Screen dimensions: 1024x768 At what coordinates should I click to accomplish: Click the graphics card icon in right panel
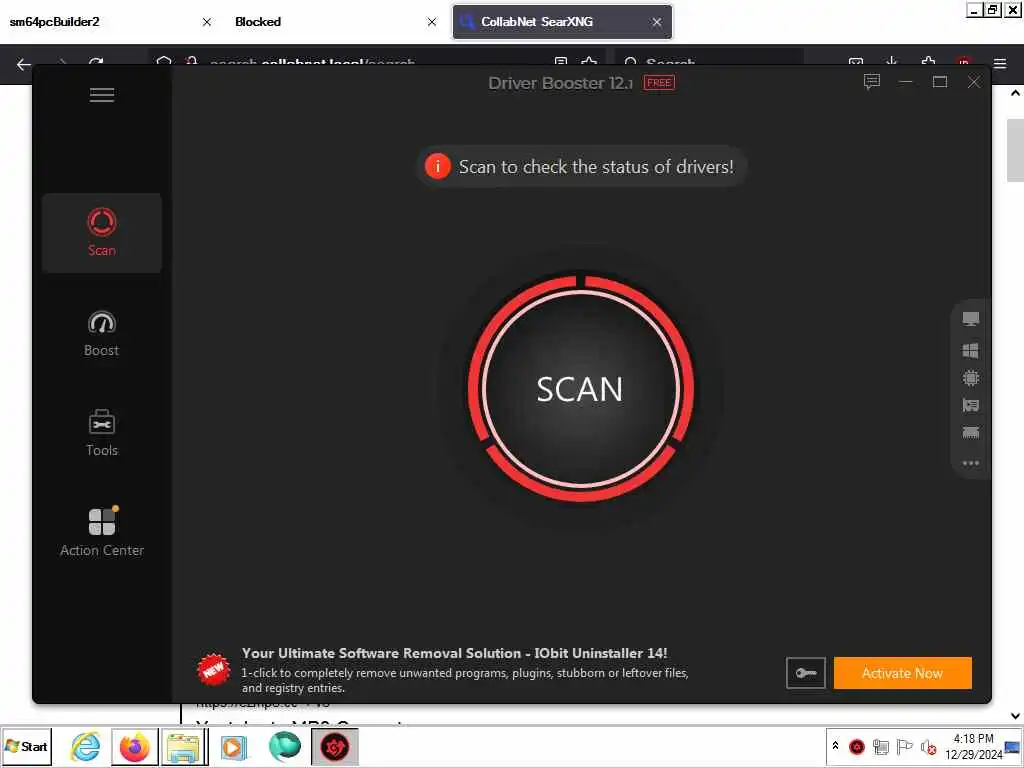tap(970, 406)
